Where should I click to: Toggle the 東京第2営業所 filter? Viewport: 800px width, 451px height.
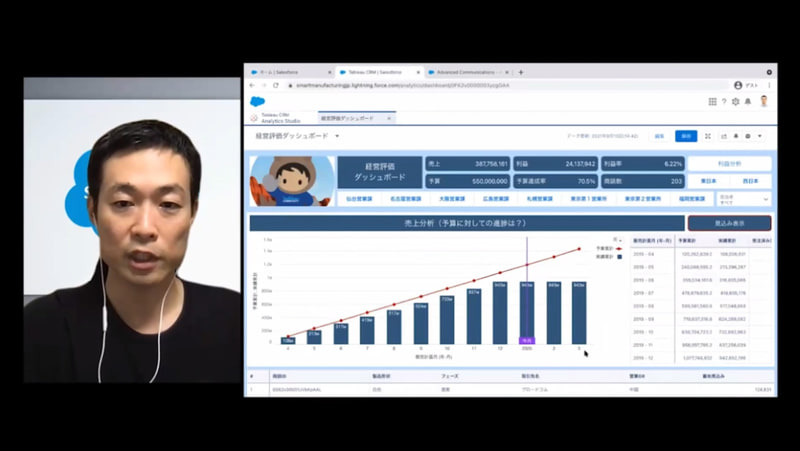pos(642,199)
